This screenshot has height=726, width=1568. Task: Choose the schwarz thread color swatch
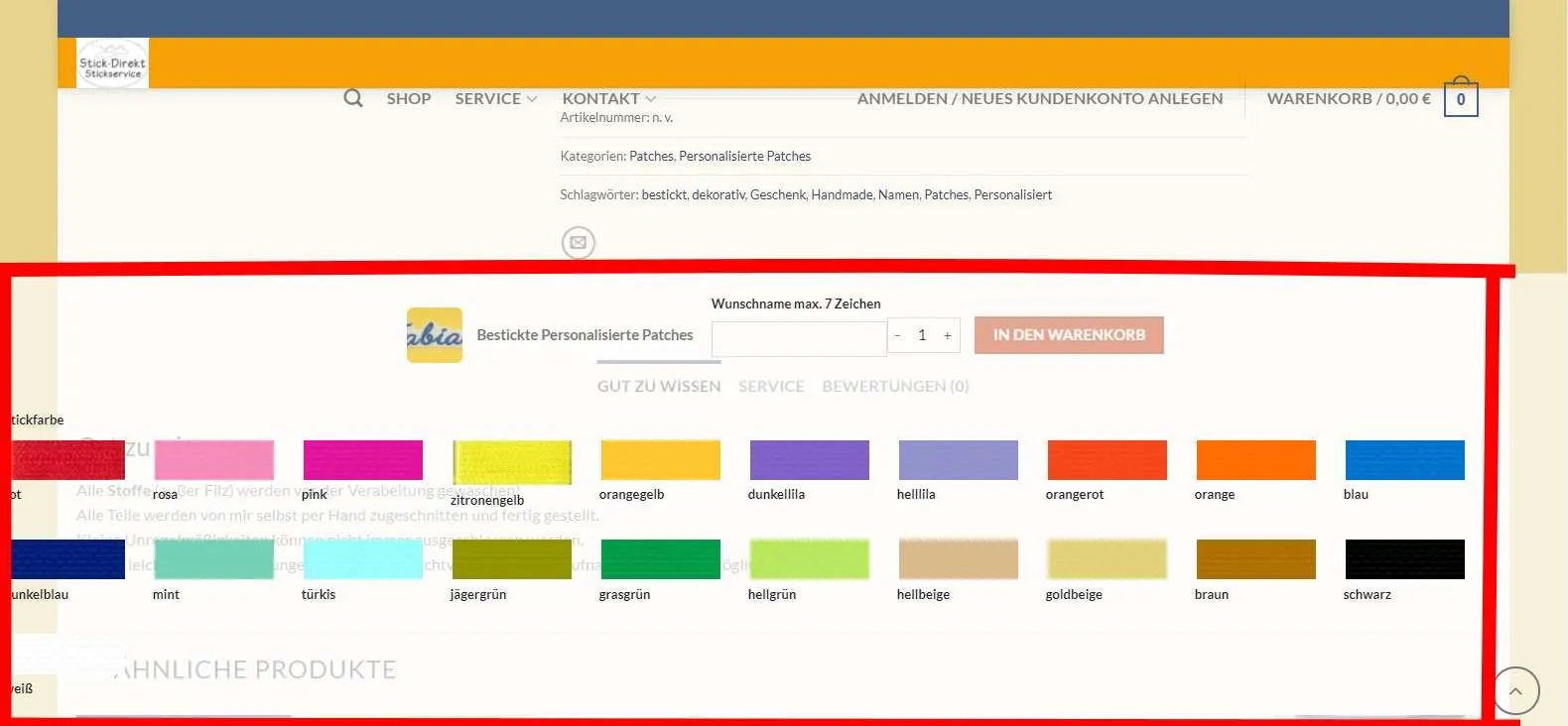tap(1405, 559)
